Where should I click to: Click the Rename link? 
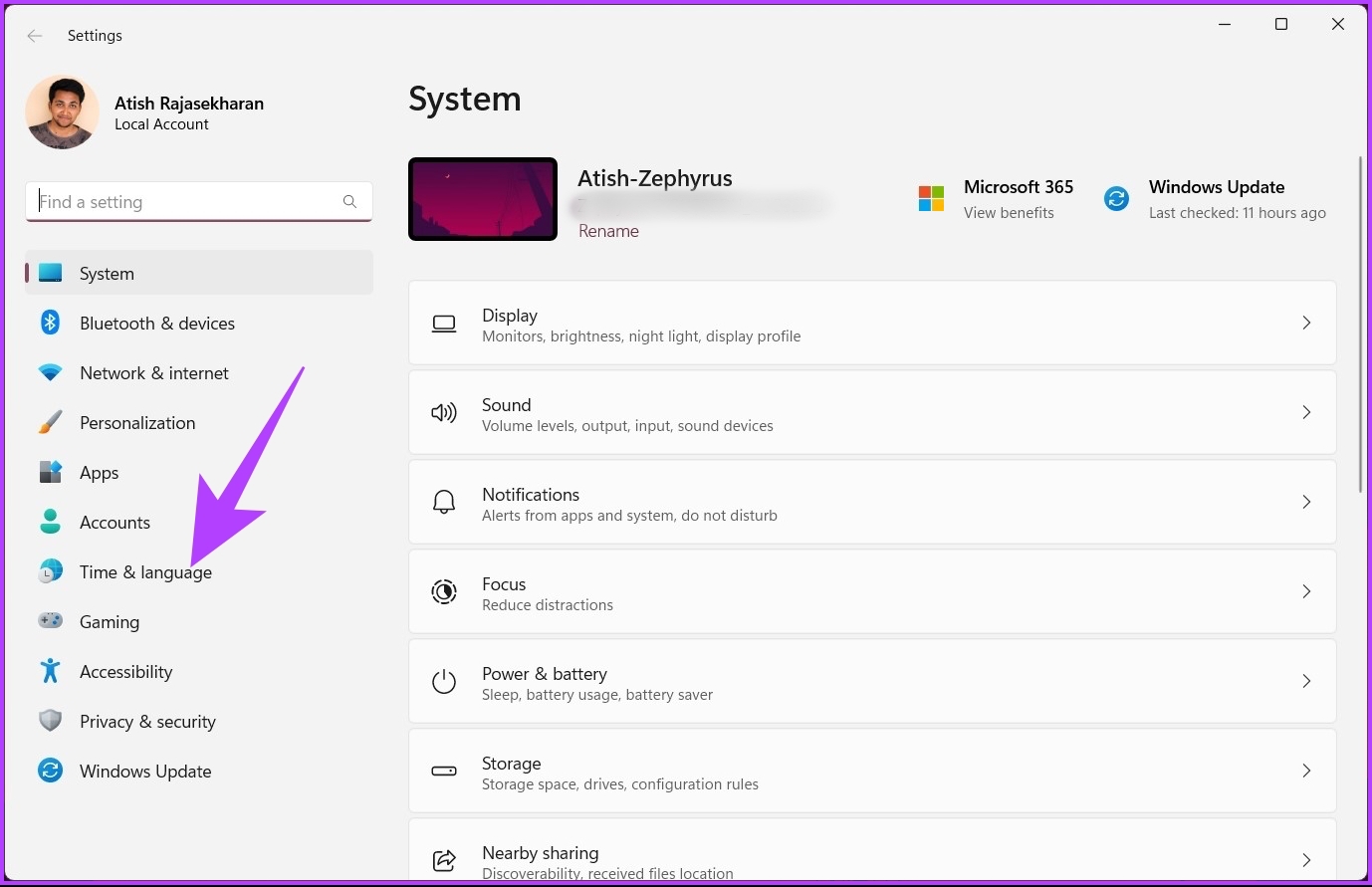click(608, 230)
